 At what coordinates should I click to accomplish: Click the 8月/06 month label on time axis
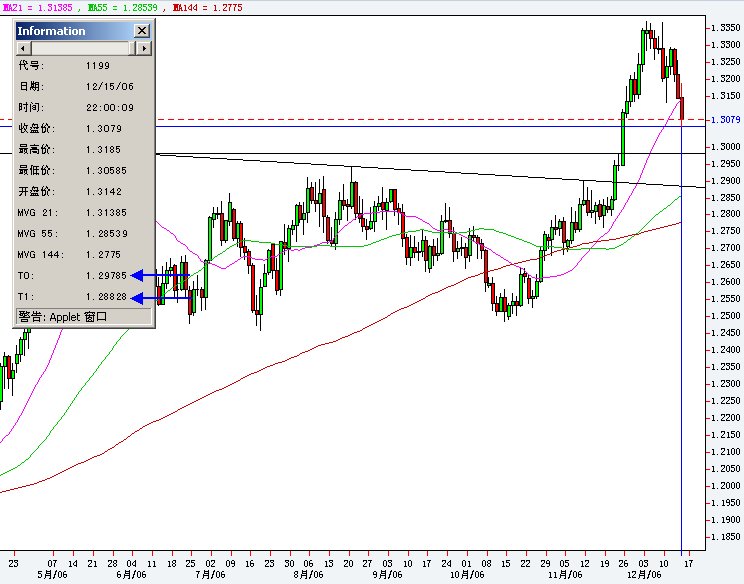(x=308, y=575)
